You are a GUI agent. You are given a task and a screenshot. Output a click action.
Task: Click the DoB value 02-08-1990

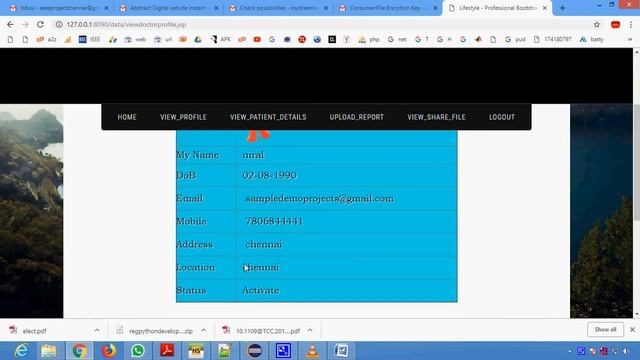coord(269,176)
